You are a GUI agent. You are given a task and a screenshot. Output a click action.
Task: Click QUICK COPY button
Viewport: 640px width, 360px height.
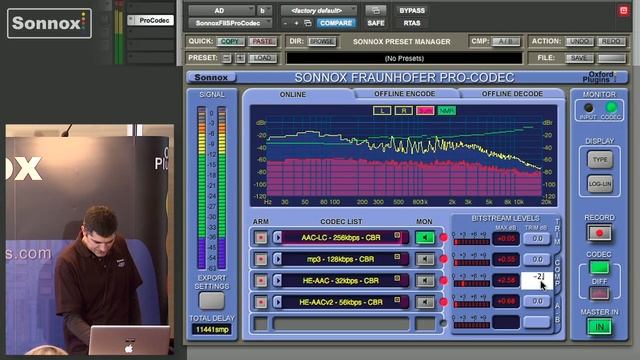pyautogui.click(x=230, y=41)
